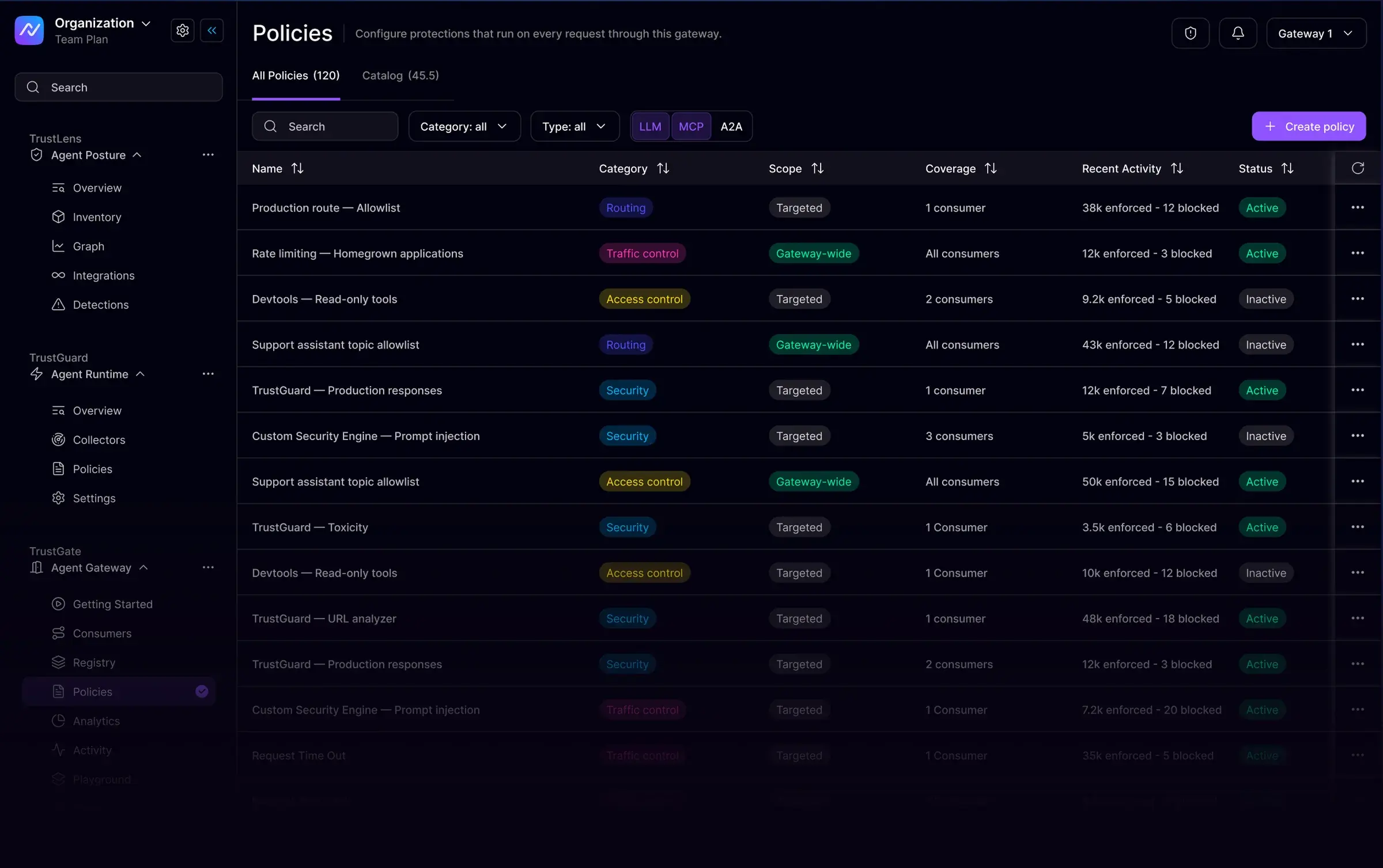
Task: Open Custom Security Engine policy with 3 consumers
Action: (x=366, y=436)
